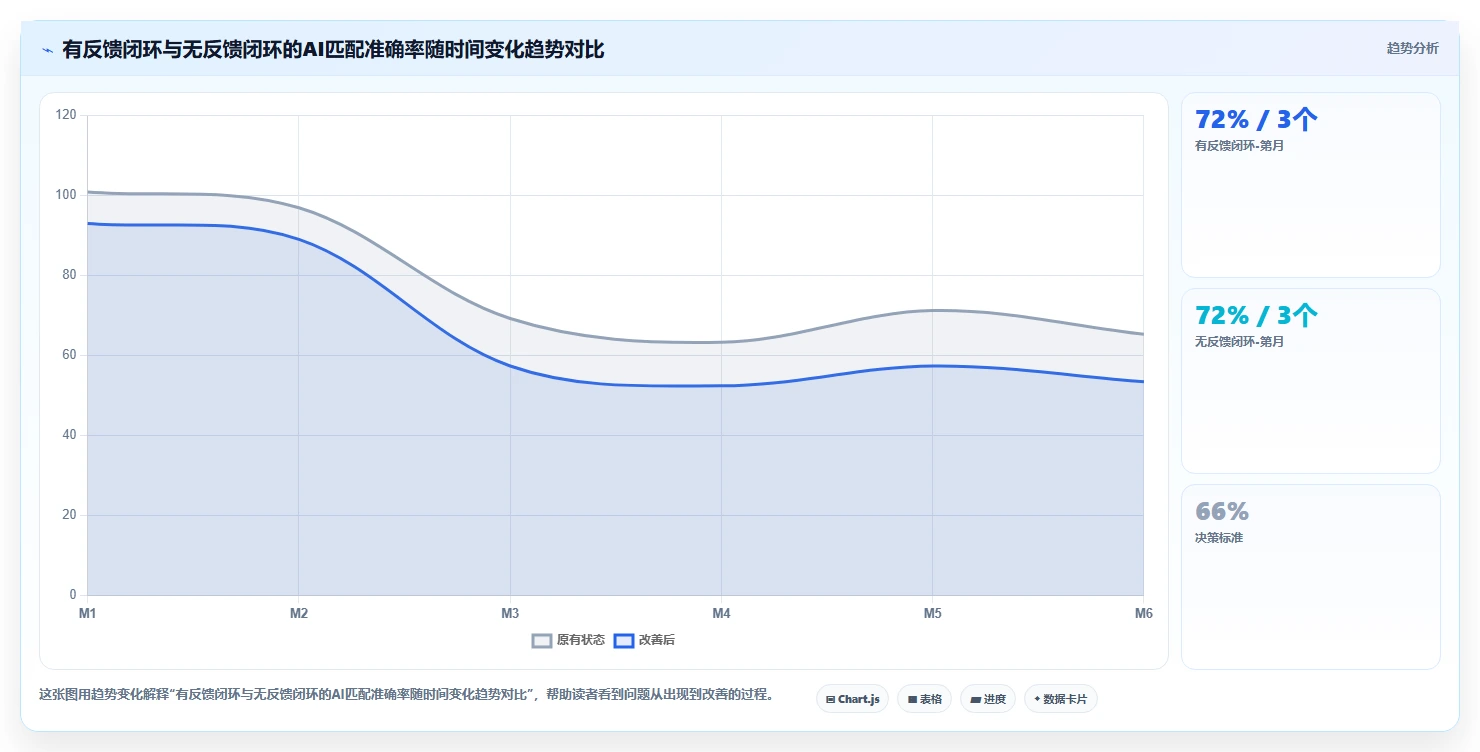The width and height of the screenshot is (1480, 752).
Task: Click the M2 axis label
Action: click(298, 614)
